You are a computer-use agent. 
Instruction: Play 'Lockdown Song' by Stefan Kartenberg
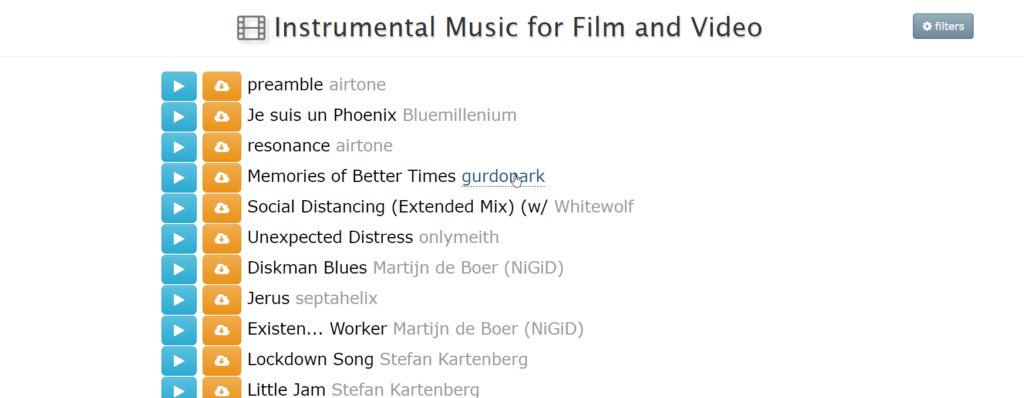point(179,361)
